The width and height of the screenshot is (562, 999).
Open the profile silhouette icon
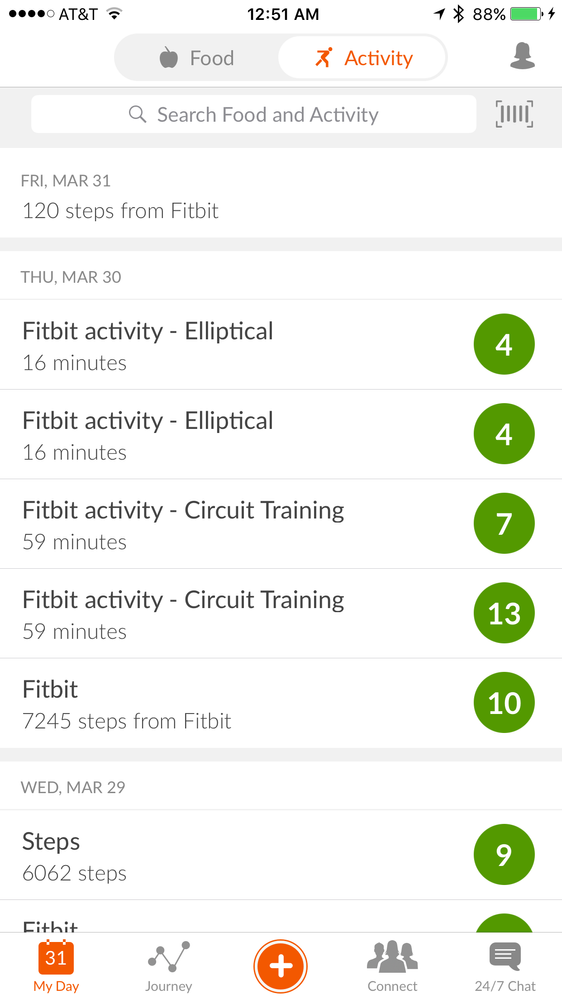[x=522, y=57]
